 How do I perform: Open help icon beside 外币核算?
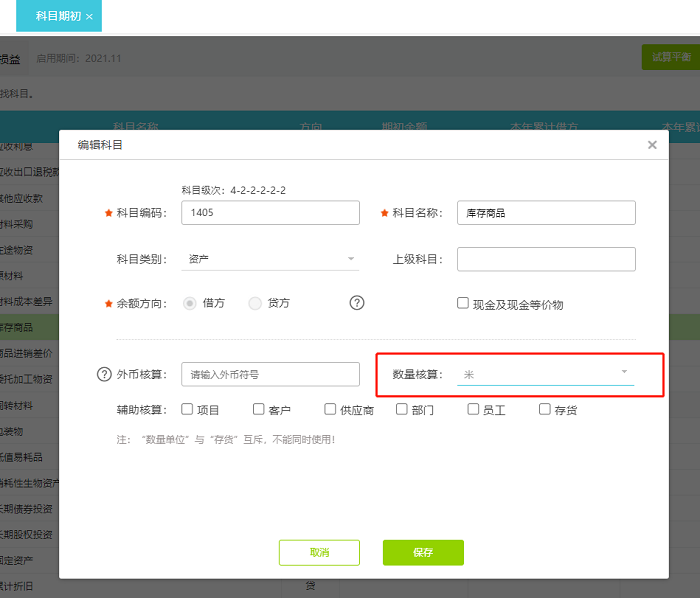coord(104,374)
